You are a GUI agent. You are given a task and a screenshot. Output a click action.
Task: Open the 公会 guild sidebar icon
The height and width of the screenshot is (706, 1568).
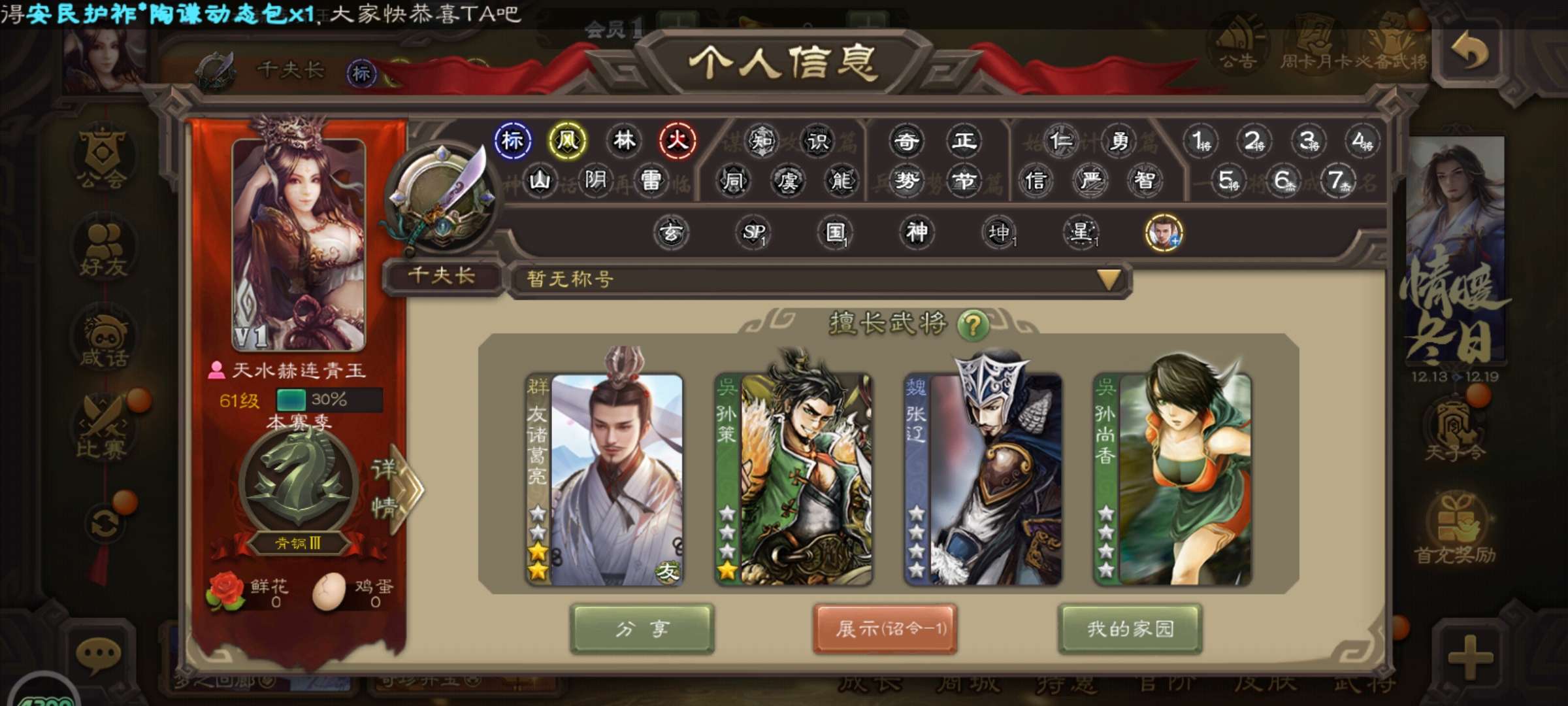103,158
